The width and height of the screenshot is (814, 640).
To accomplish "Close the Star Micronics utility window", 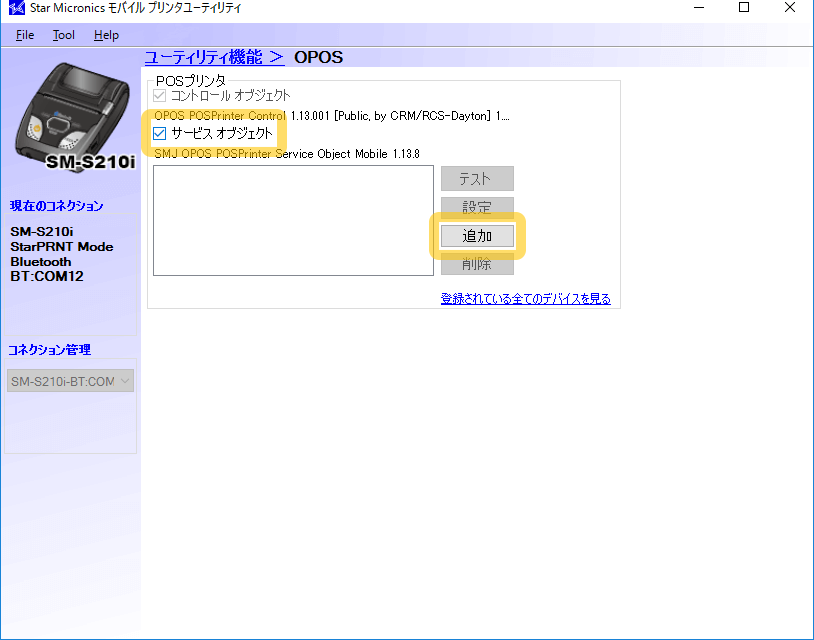I will pyautogui.click(x=790, y=9).
